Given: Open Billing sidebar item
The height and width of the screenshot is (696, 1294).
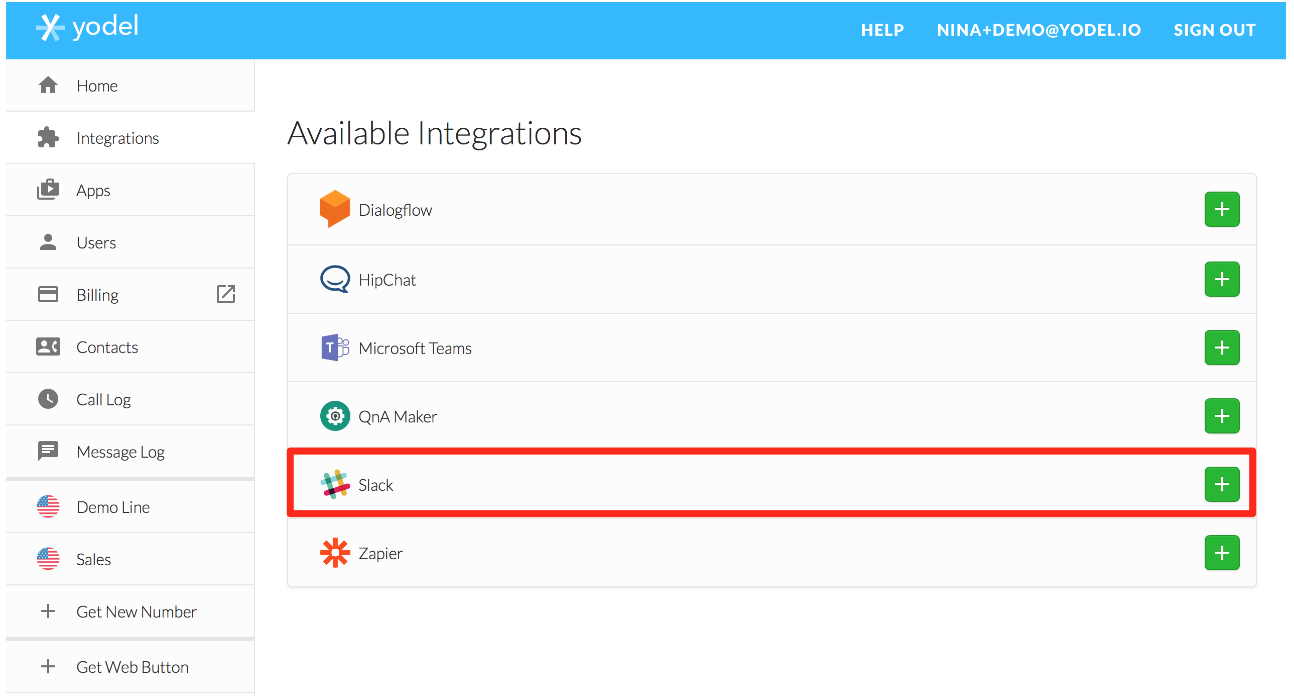Looking at the screenshot, I should point(130,295).
